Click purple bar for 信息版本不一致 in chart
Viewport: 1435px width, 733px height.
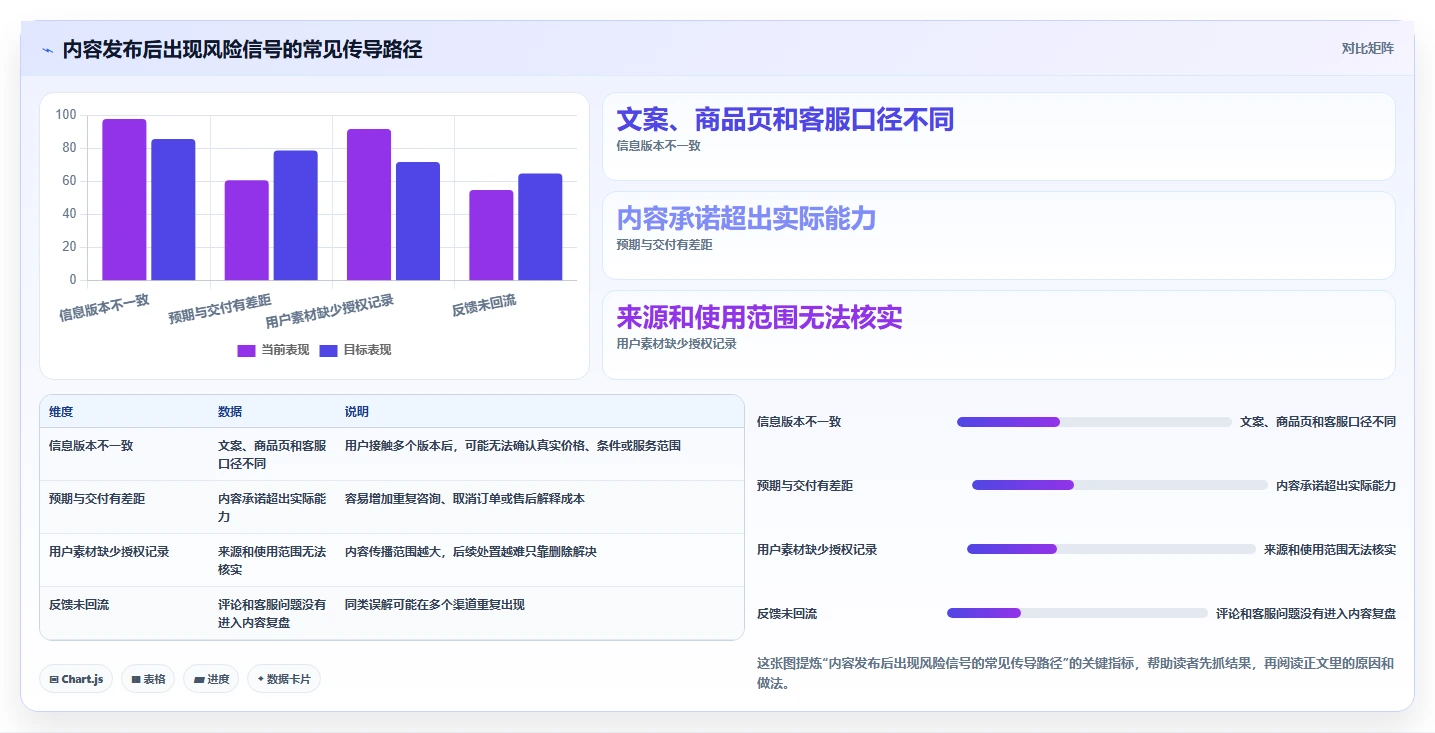[x=124, y=200]
